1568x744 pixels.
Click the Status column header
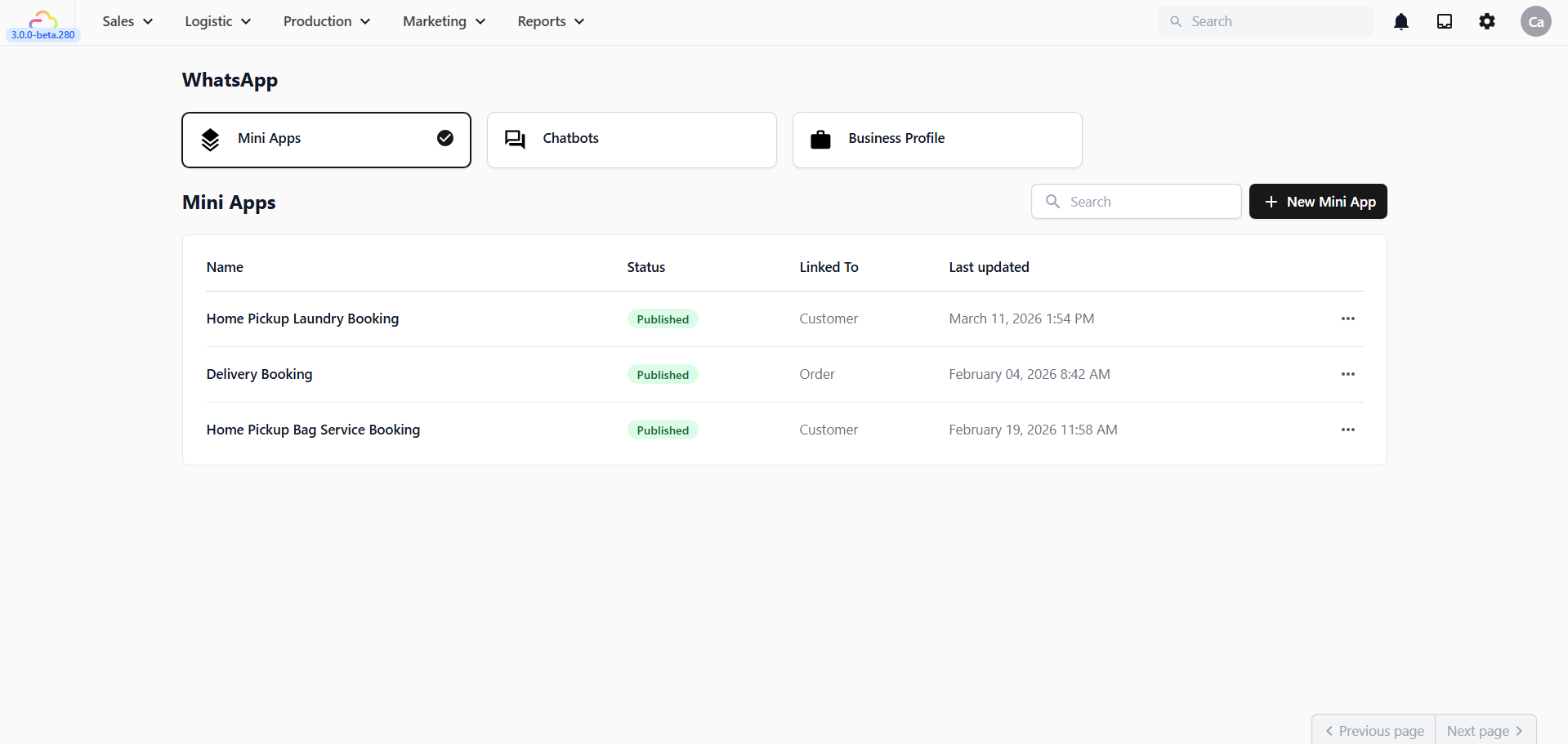point(646,267)
